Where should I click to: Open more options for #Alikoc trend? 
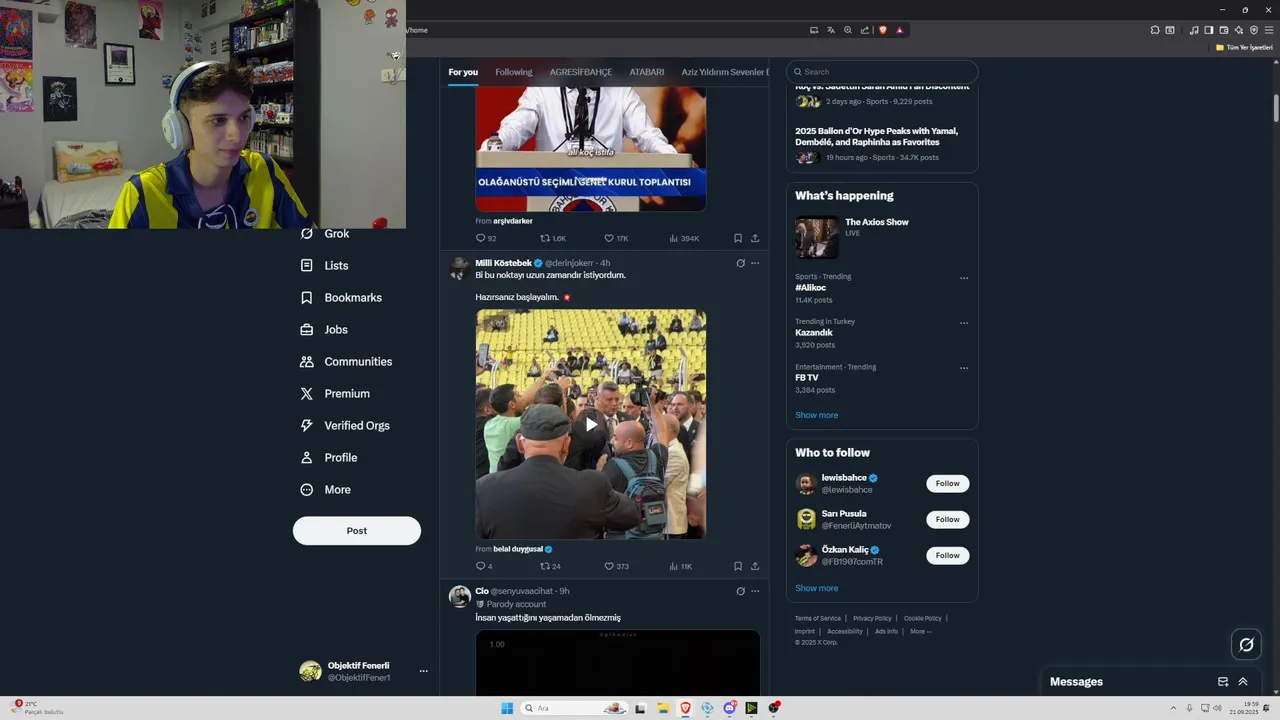(964, 278)
